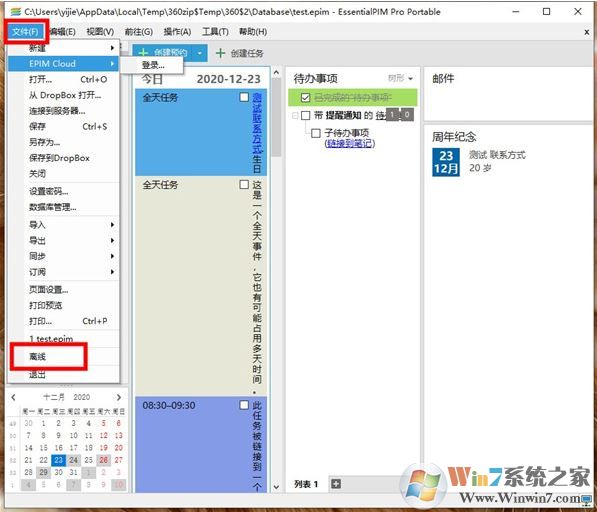The height and width of the screenshot is (512, 597).
Task: Click the 23 12月 anniversary date icon
Action: pos(446,162)
